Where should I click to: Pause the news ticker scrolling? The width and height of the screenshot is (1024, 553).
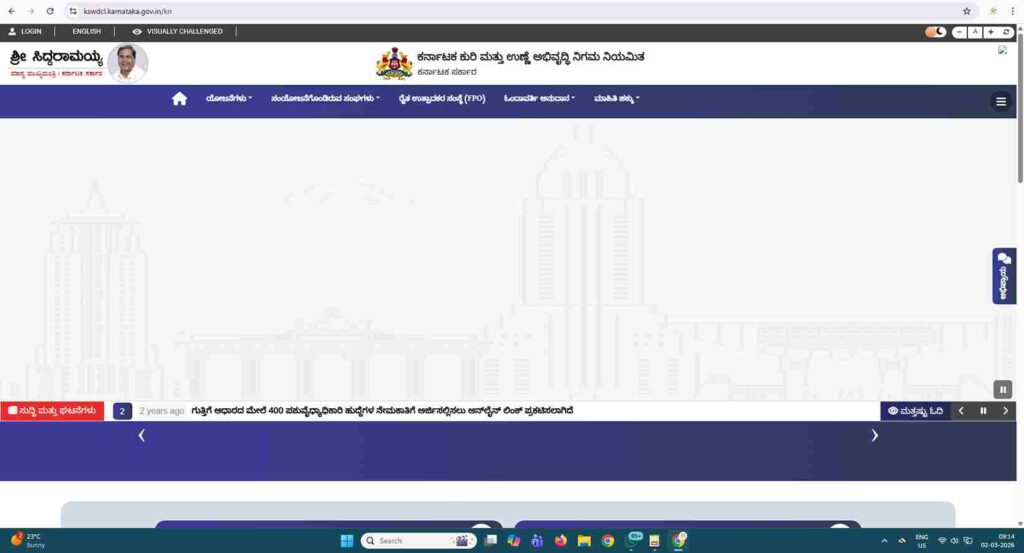(x=983, y=411)
